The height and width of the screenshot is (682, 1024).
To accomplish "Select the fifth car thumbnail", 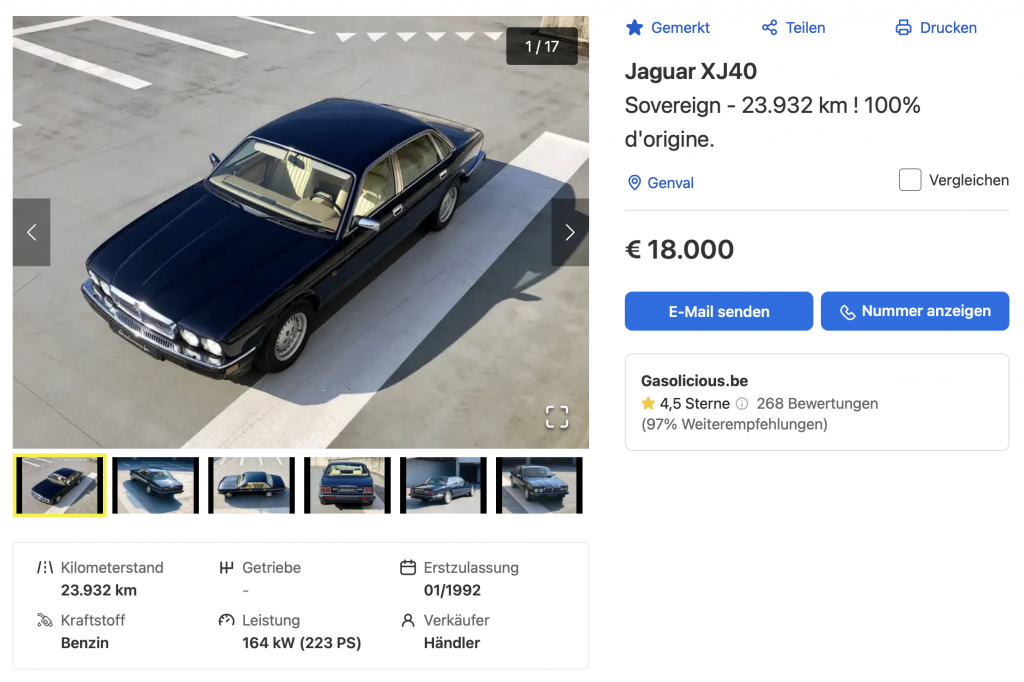I will point(443,486).
